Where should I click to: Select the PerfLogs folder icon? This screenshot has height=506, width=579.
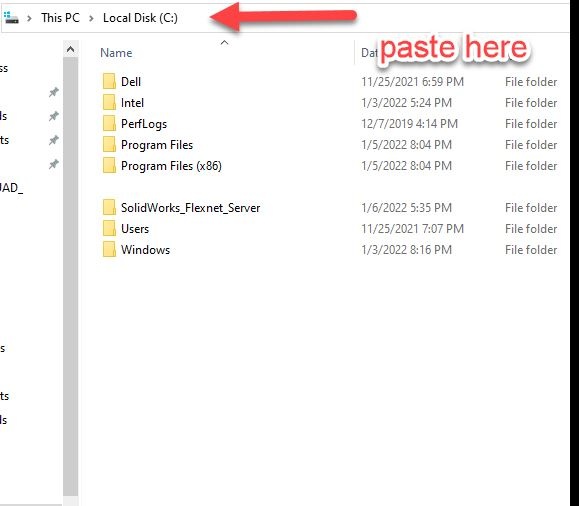click(x=109, y=123)
